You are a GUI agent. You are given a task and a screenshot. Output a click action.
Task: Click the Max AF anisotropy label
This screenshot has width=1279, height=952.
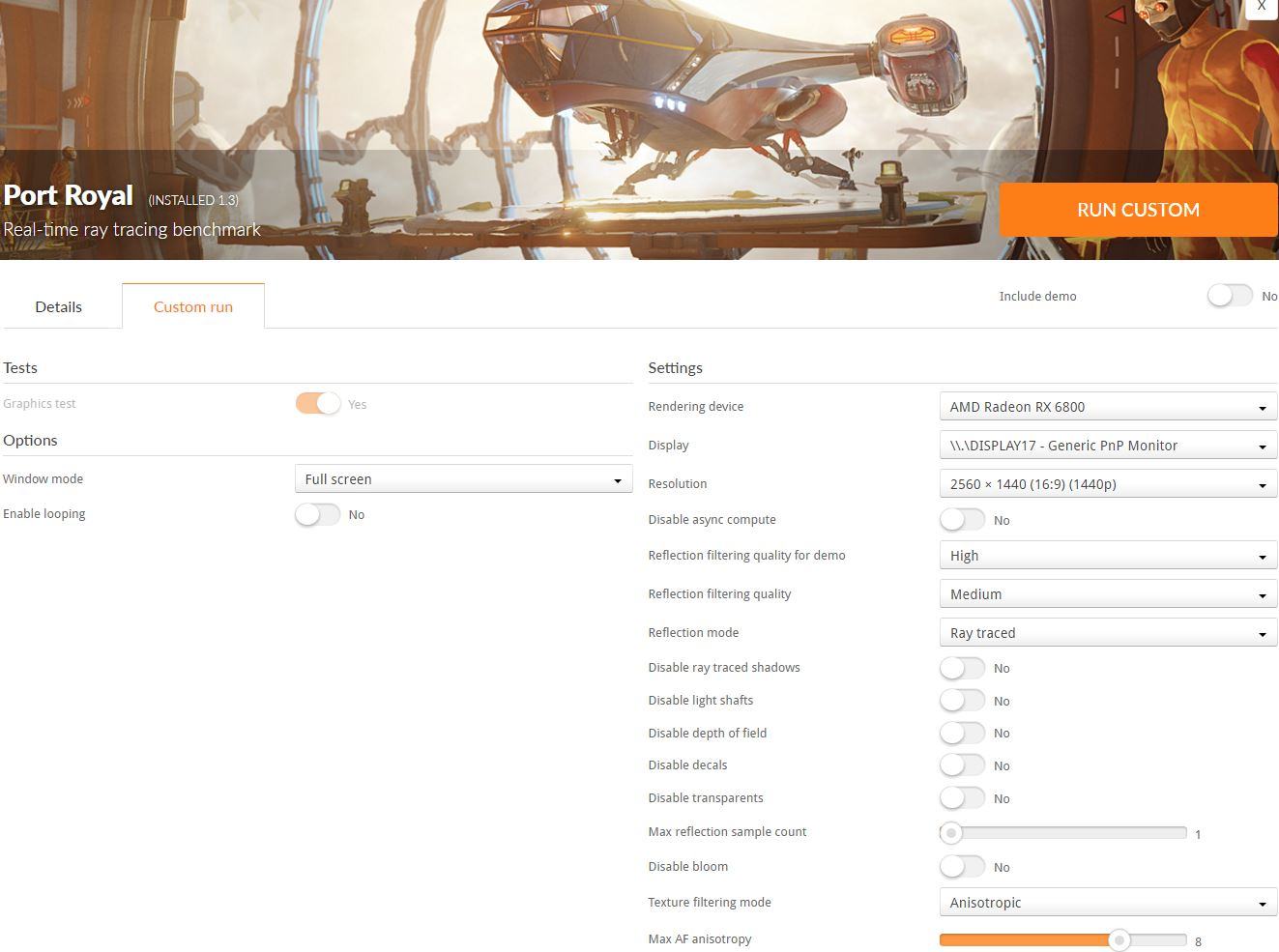coord(700,939)
